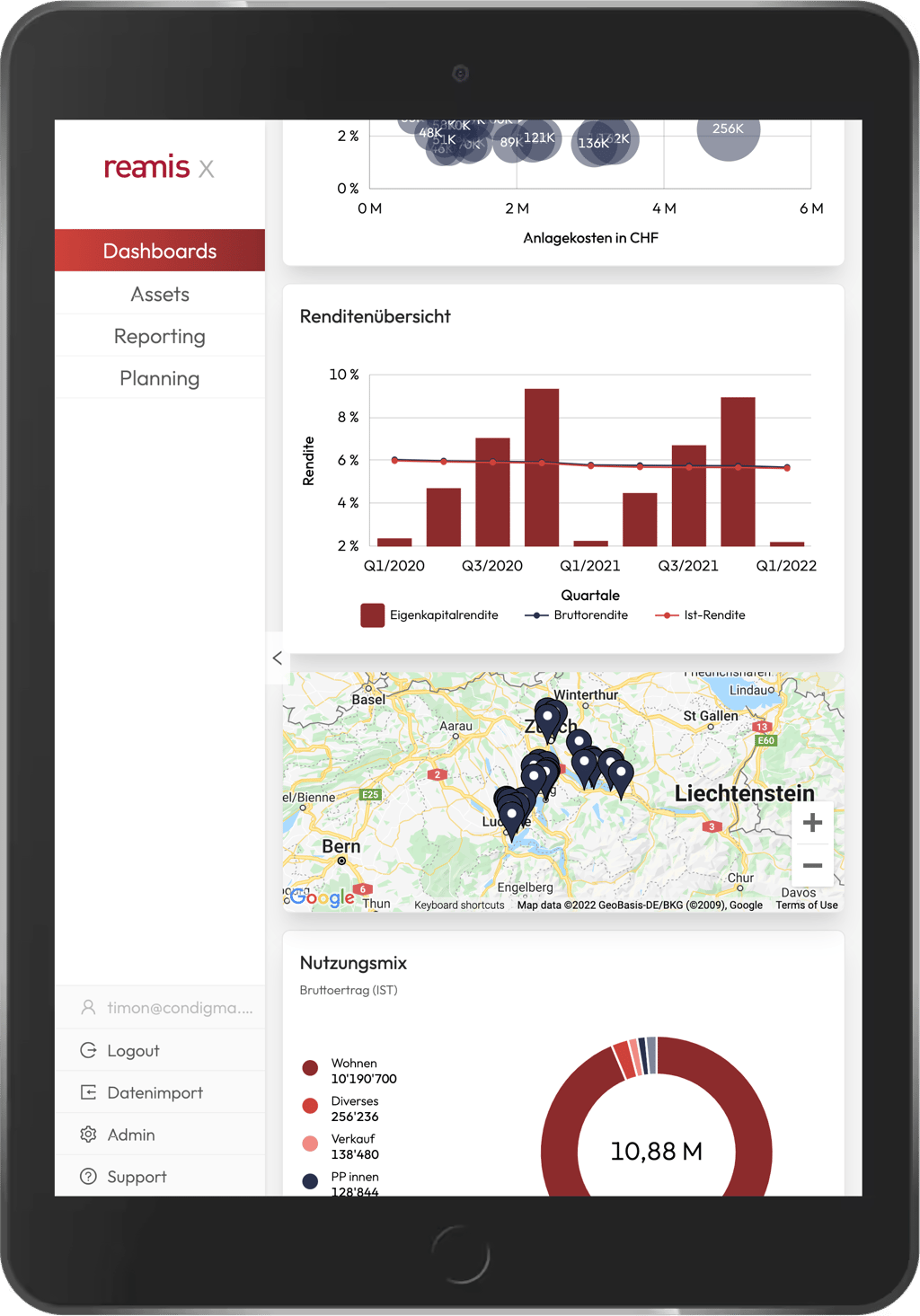
Task: Click the 10,88 M donut center value
Action: click(657, 1152)
